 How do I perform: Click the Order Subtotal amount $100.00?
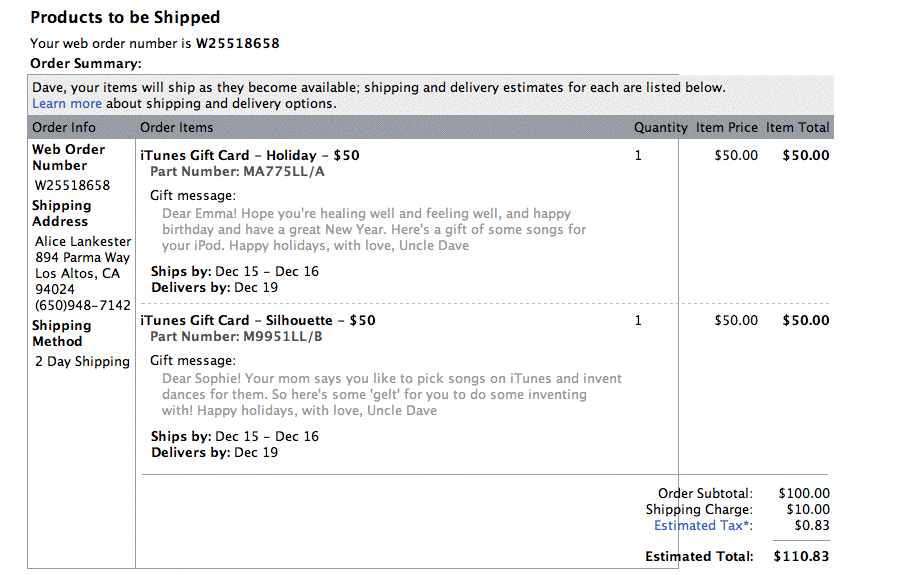[x=804, y=494]
